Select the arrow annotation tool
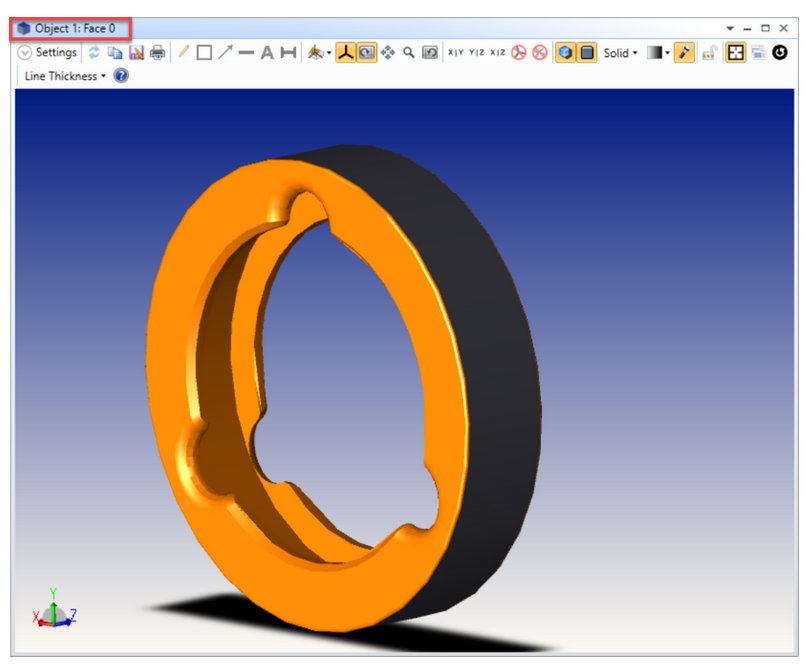Screen dimensions: 805x670 [x=225, y=53]
